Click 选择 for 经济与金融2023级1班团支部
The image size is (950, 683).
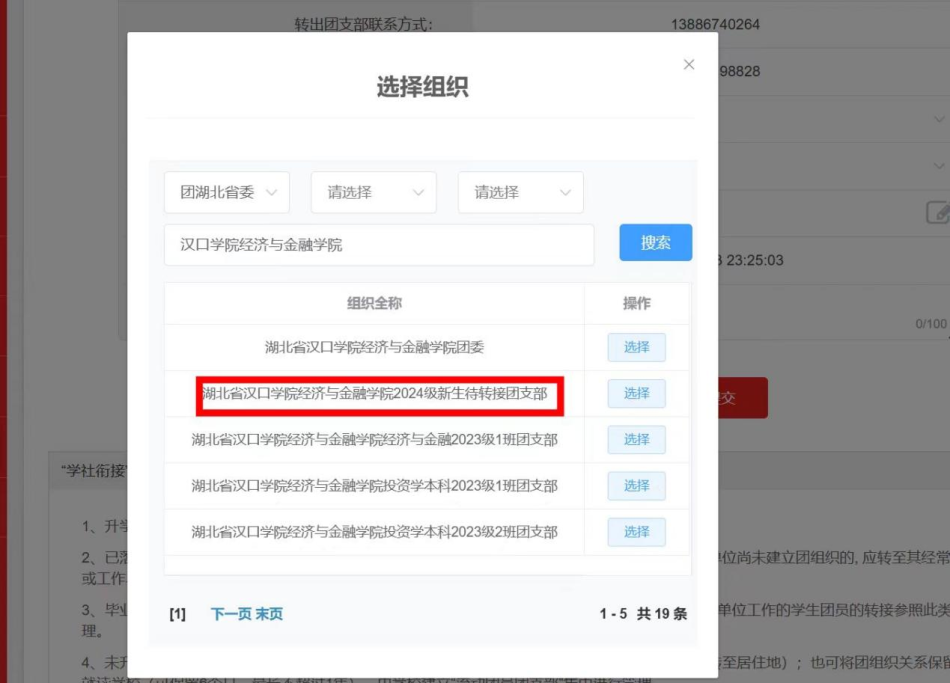(636, 440)
